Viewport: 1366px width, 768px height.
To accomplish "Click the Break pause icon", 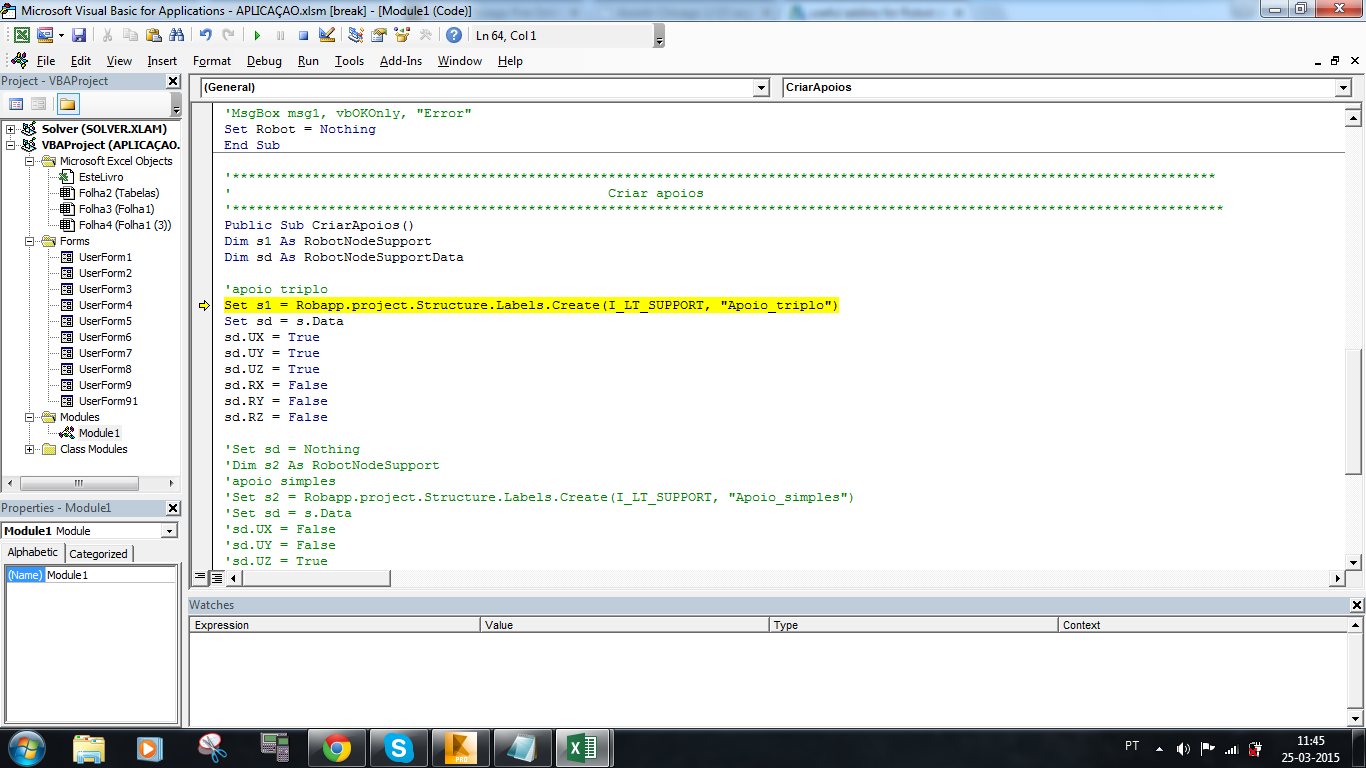I will (280, 35).
